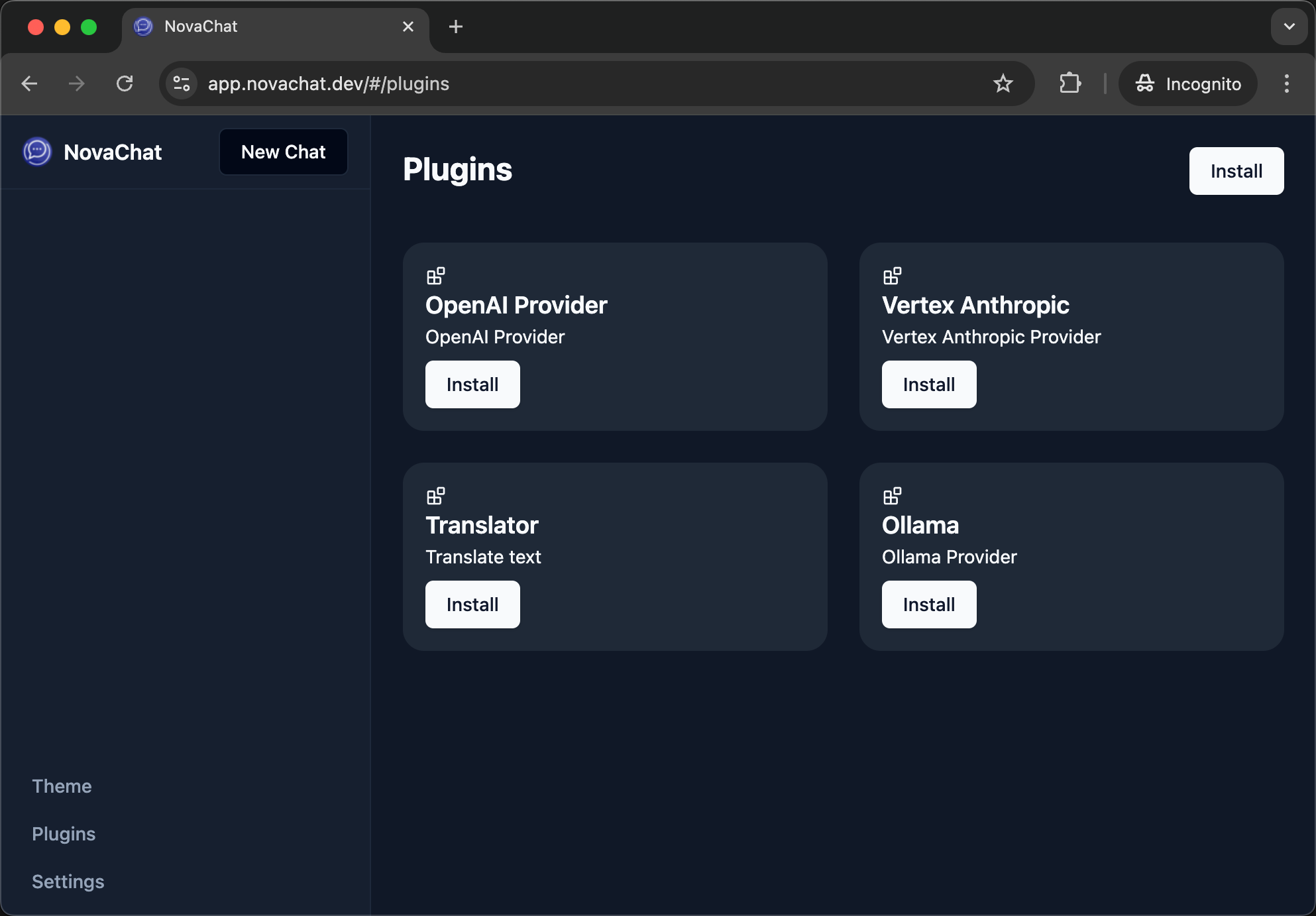Install the OpenAI Provider plugin
Image resolution: width=1316 pixels, height=916 pixels.
(x=473, y=384)
